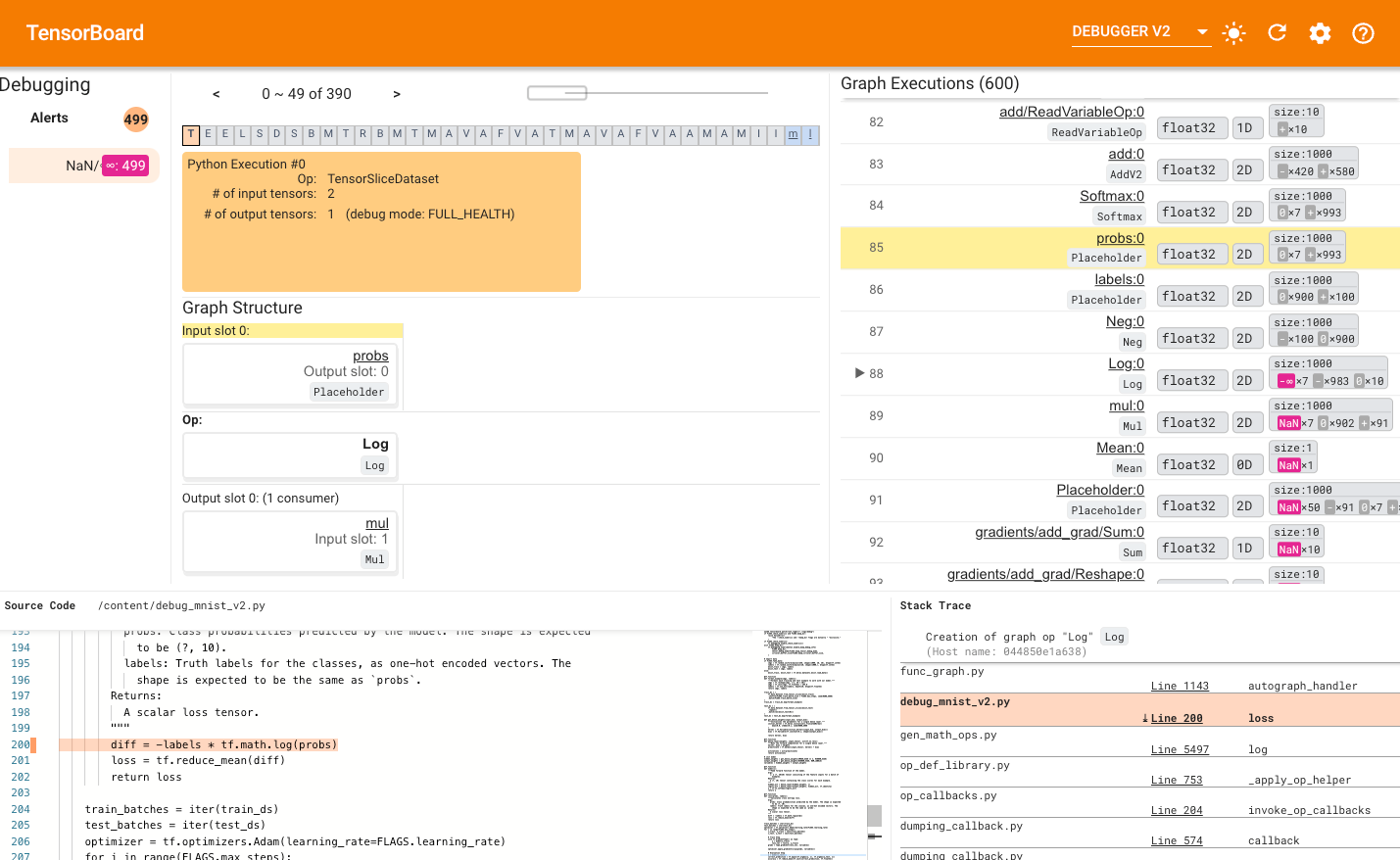Image resolution: width=1400 pixels, height=860 pixels.
Task: Open the DEBUGGER V2 plugin dropdown
Action: coord(1141,32)
